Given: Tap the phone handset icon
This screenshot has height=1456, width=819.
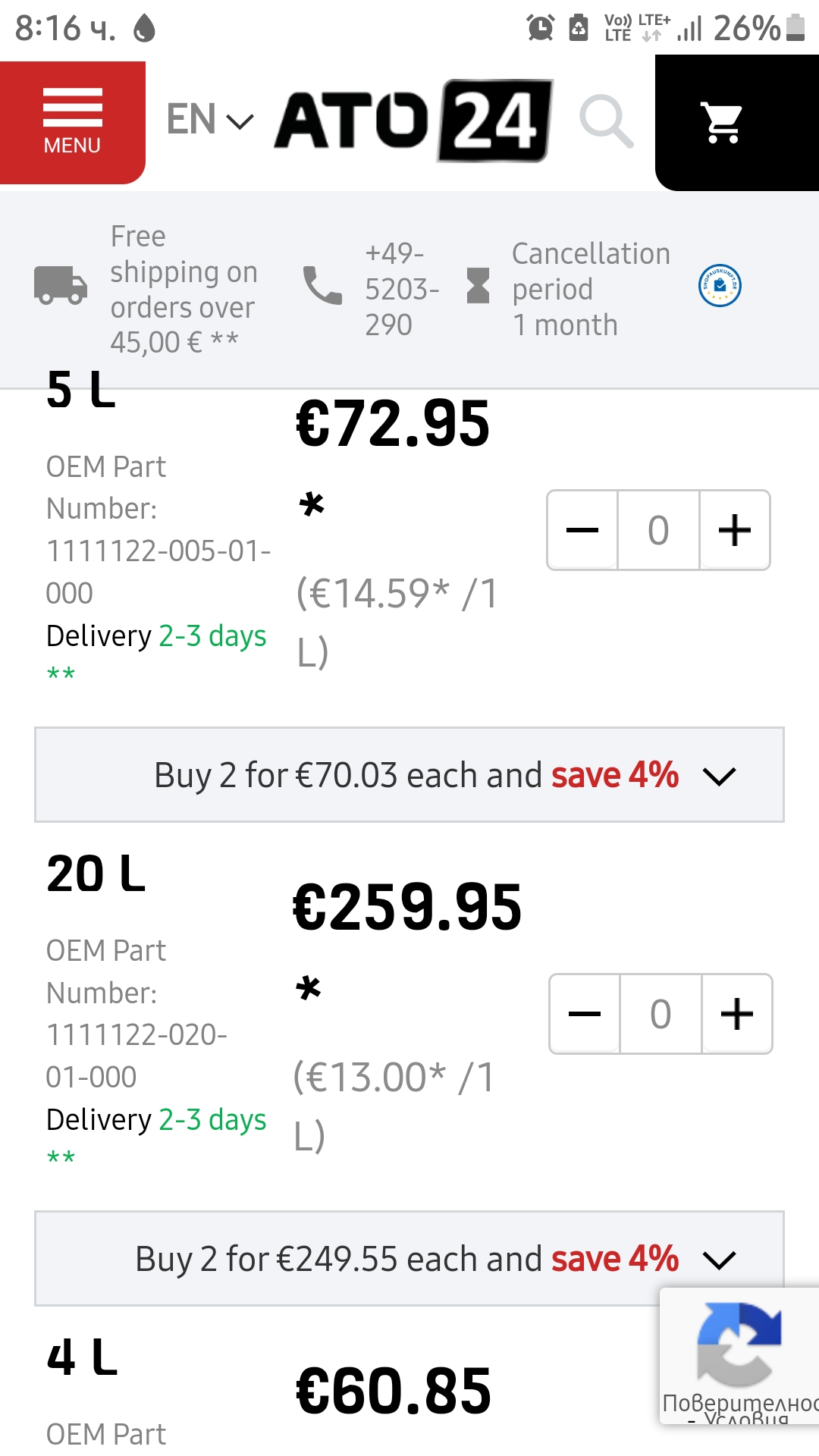Looking at the screenshot, I should tap(322, 286).
